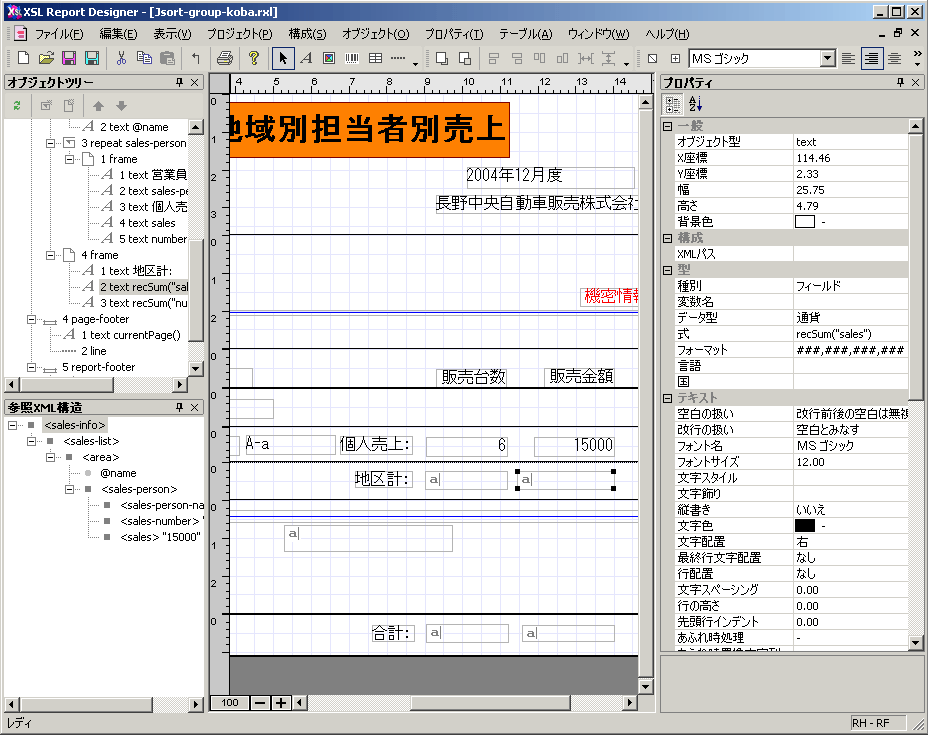This screenshot has width=928, height=735.
Task: Click the send to back icon
Action: [x=465, y=58]
